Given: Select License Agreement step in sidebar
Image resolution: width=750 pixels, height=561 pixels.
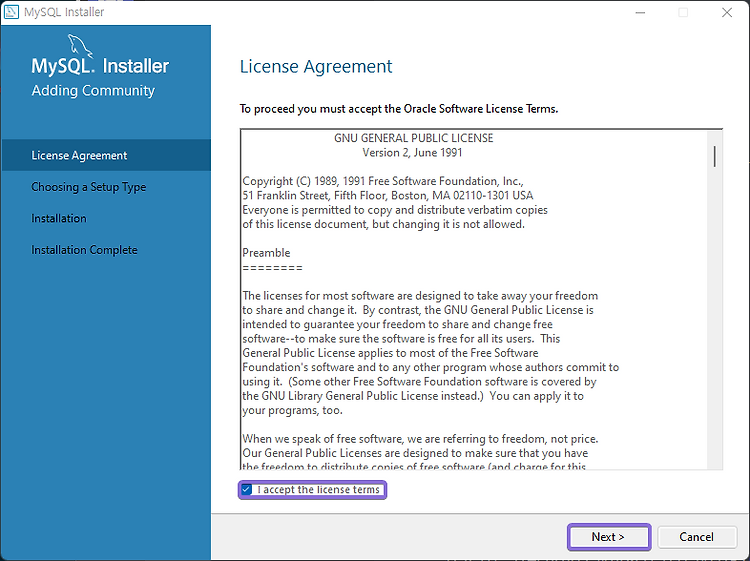Looking at the screenshot, I should coord(106,155).
